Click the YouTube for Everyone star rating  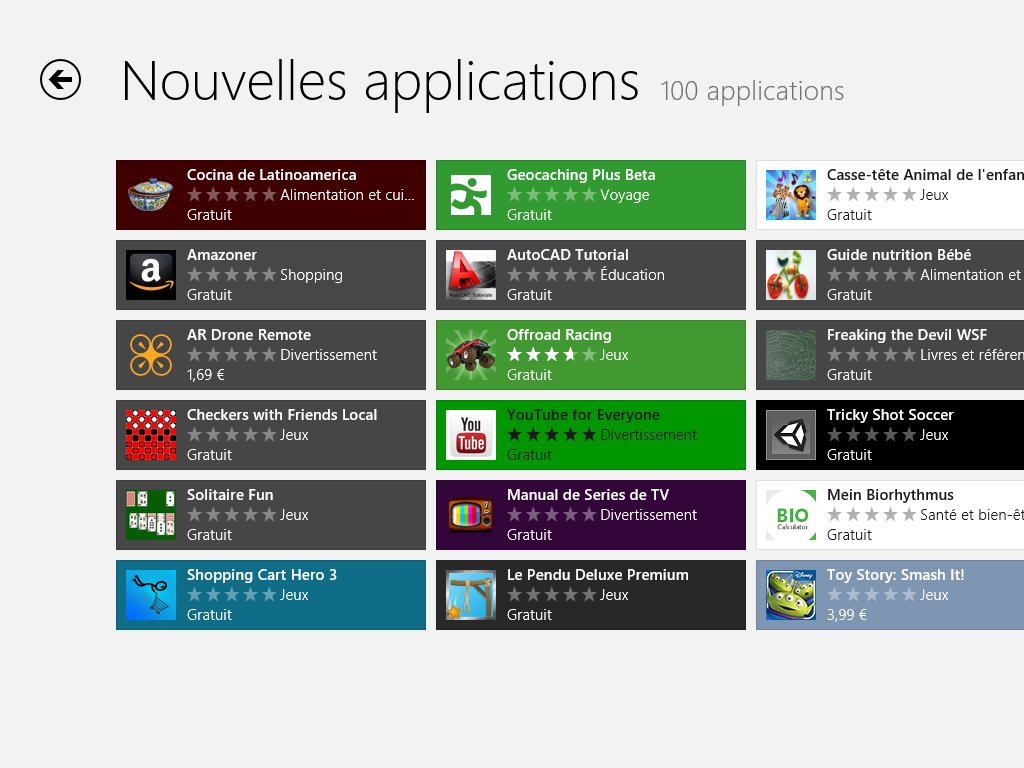point(552,435)
